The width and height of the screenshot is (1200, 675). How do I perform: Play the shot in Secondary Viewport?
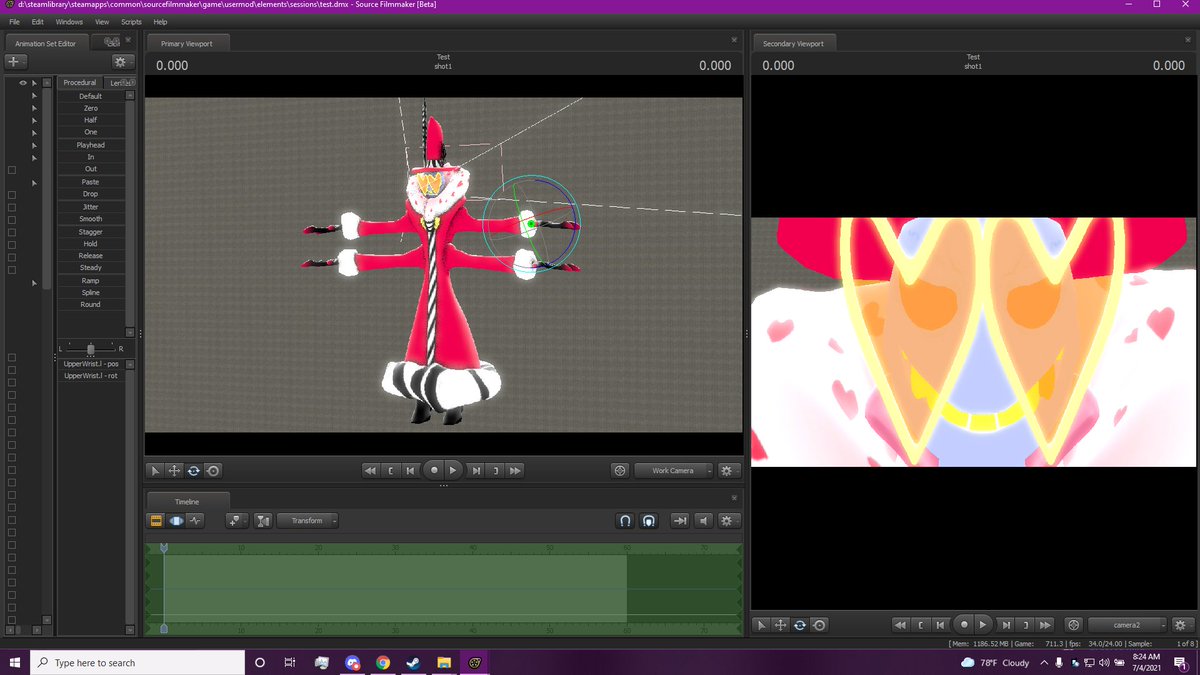click(x=984, y=624)
